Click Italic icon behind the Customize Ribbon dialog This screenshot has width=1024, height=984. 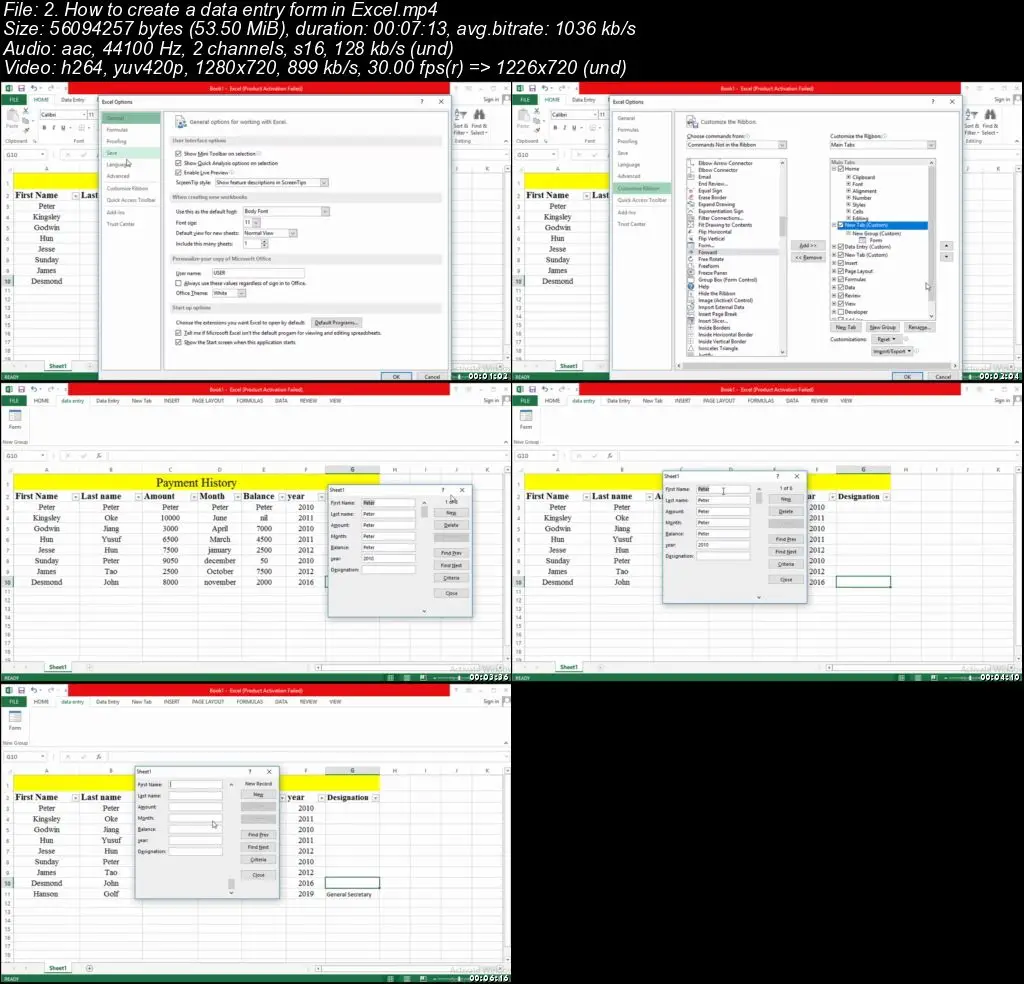[564, 128]
